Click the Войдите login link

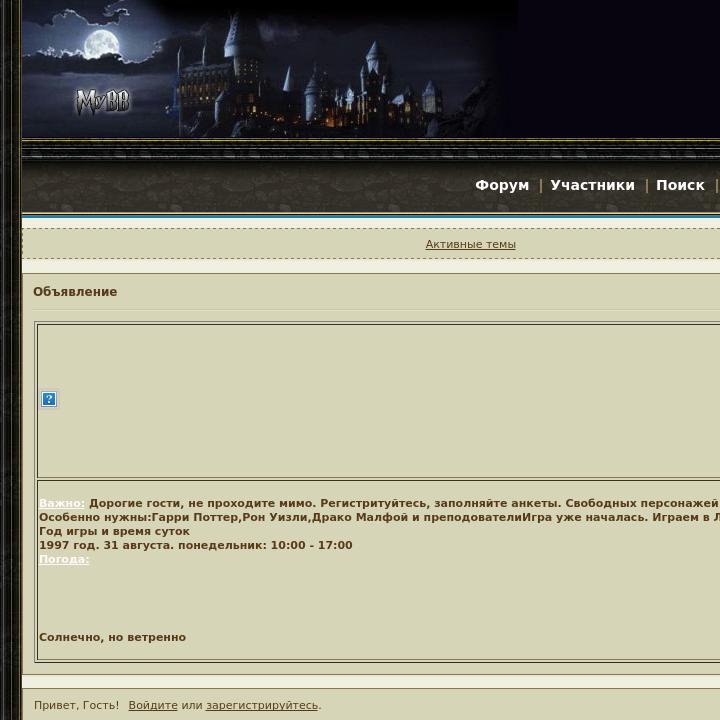(153, 705)
